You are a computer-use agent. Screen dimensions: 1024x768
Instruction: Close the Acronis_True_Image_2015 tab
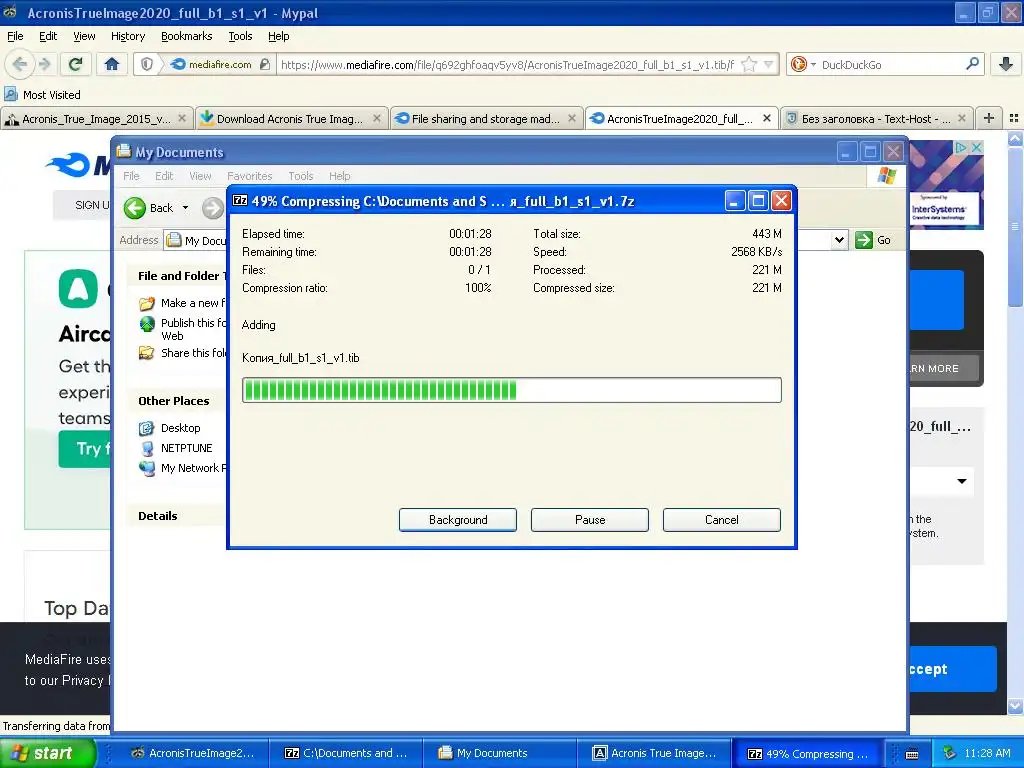coord(182,118)
